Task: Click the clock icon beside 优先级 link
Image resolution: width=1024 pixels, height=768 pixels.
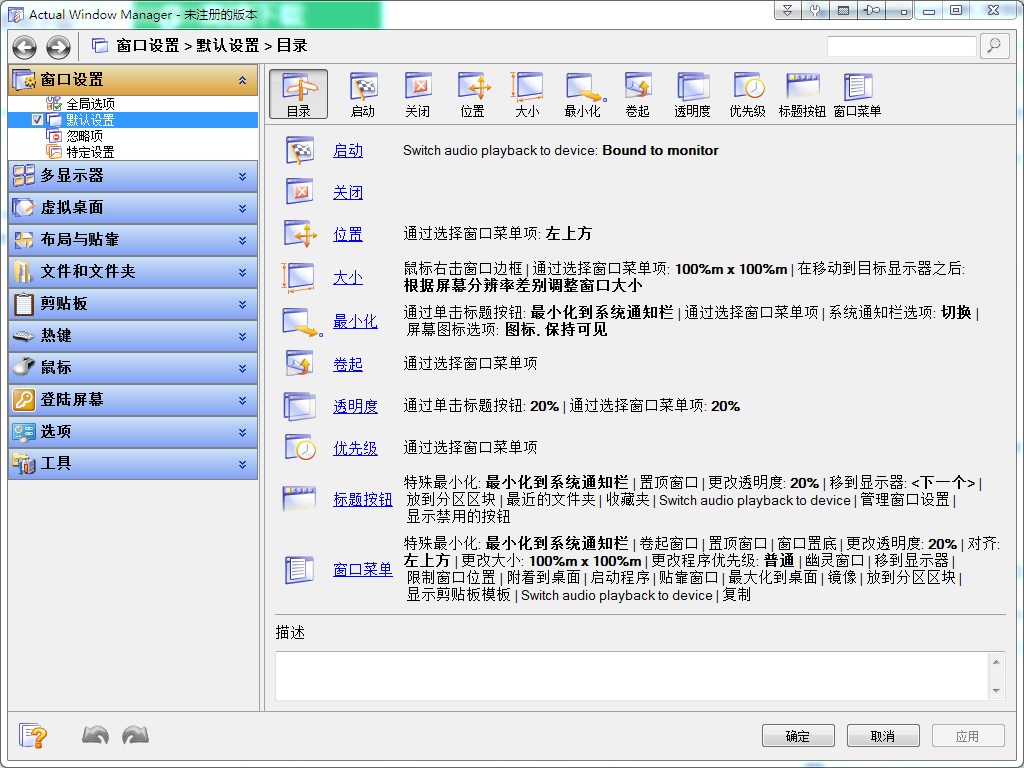Action: point(300,448)
